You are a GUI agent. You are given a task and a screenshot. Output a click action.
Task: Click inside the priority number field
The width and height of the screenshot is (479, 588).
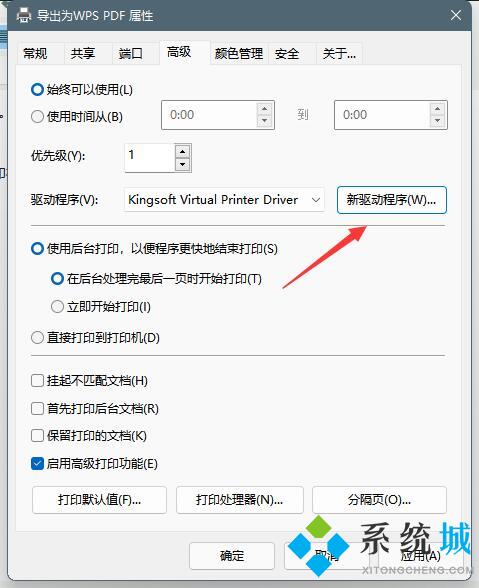point(150,158)
